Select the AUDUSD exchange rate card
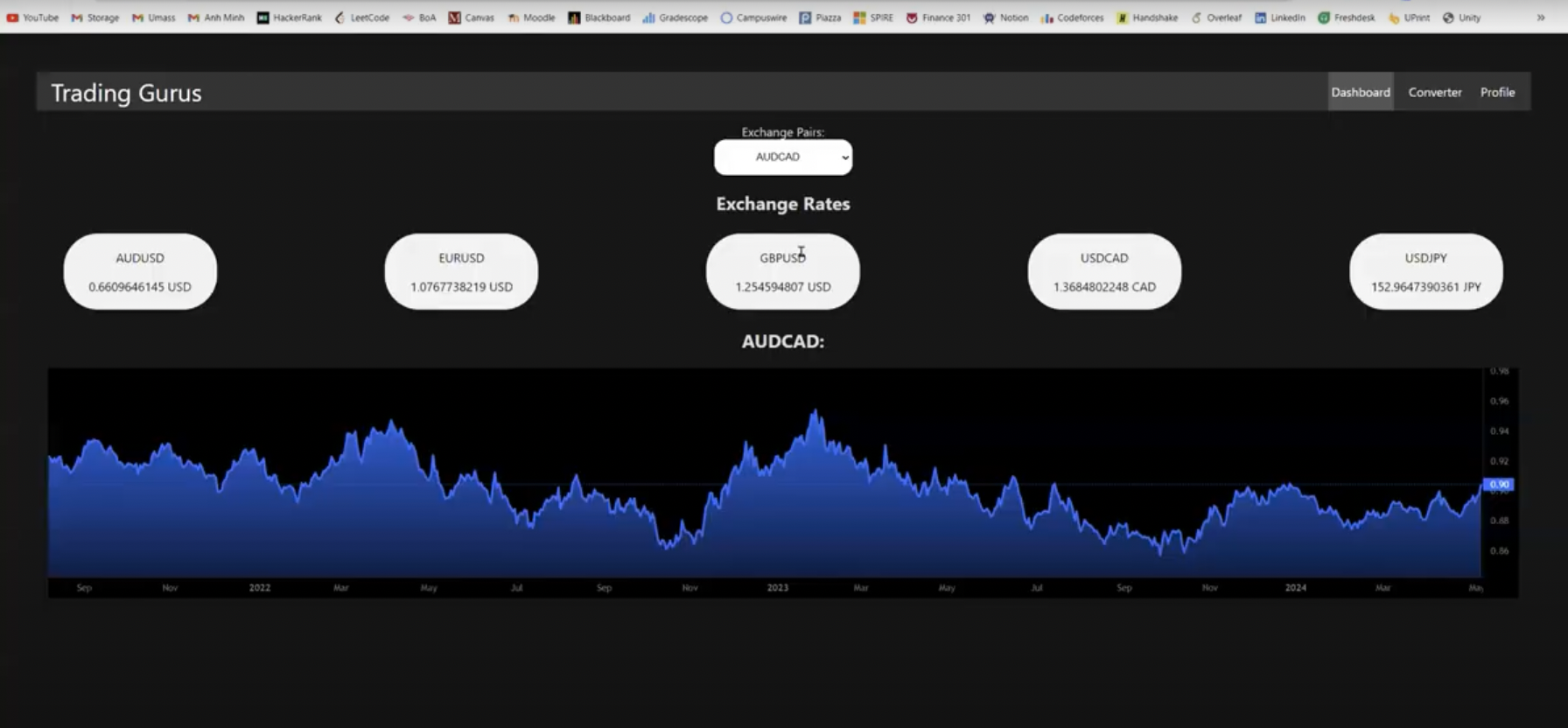The width and height of the screenshot is (1568, 728). pyautogui.click(x=140, y=271)
